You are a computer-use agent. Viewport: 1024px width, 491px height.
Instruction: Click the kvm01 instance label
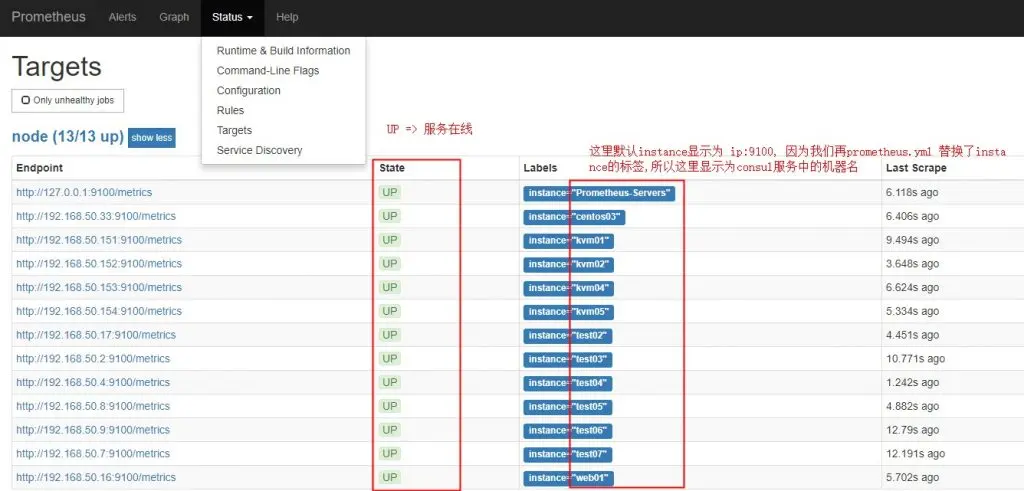pos(568,241)
